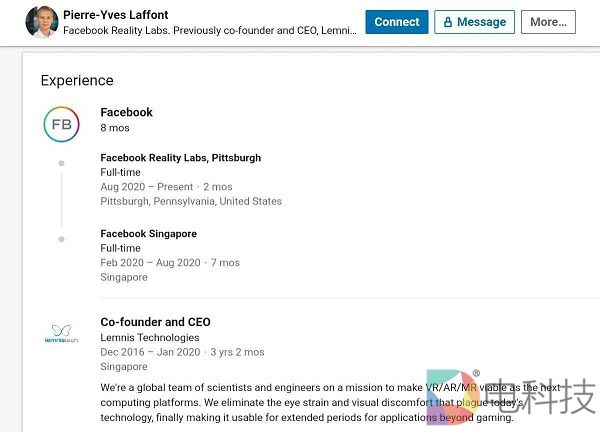Image resolution: width=600 pixels, height=432 pixels.
Task: Click the Connect button
Action: pyautogui.click(x=396, y=22)
